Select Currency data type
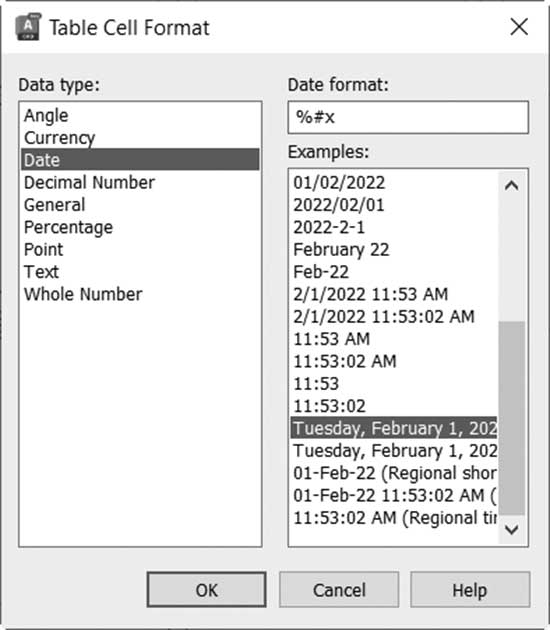 [x=140, y=138]
